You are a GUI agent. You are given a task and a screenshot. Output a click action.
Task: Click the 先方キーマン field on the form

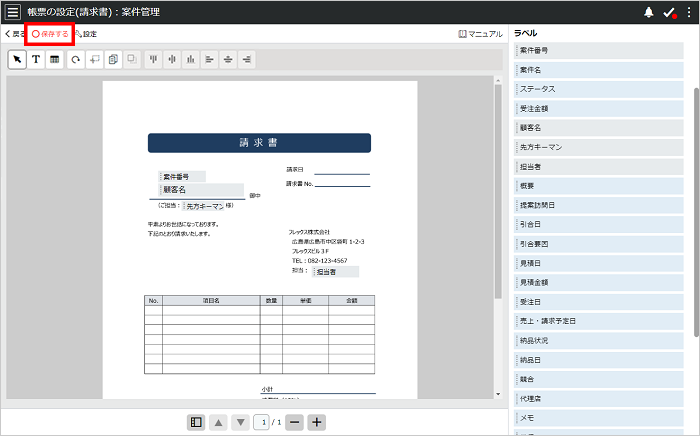click(x=204, y=206)
